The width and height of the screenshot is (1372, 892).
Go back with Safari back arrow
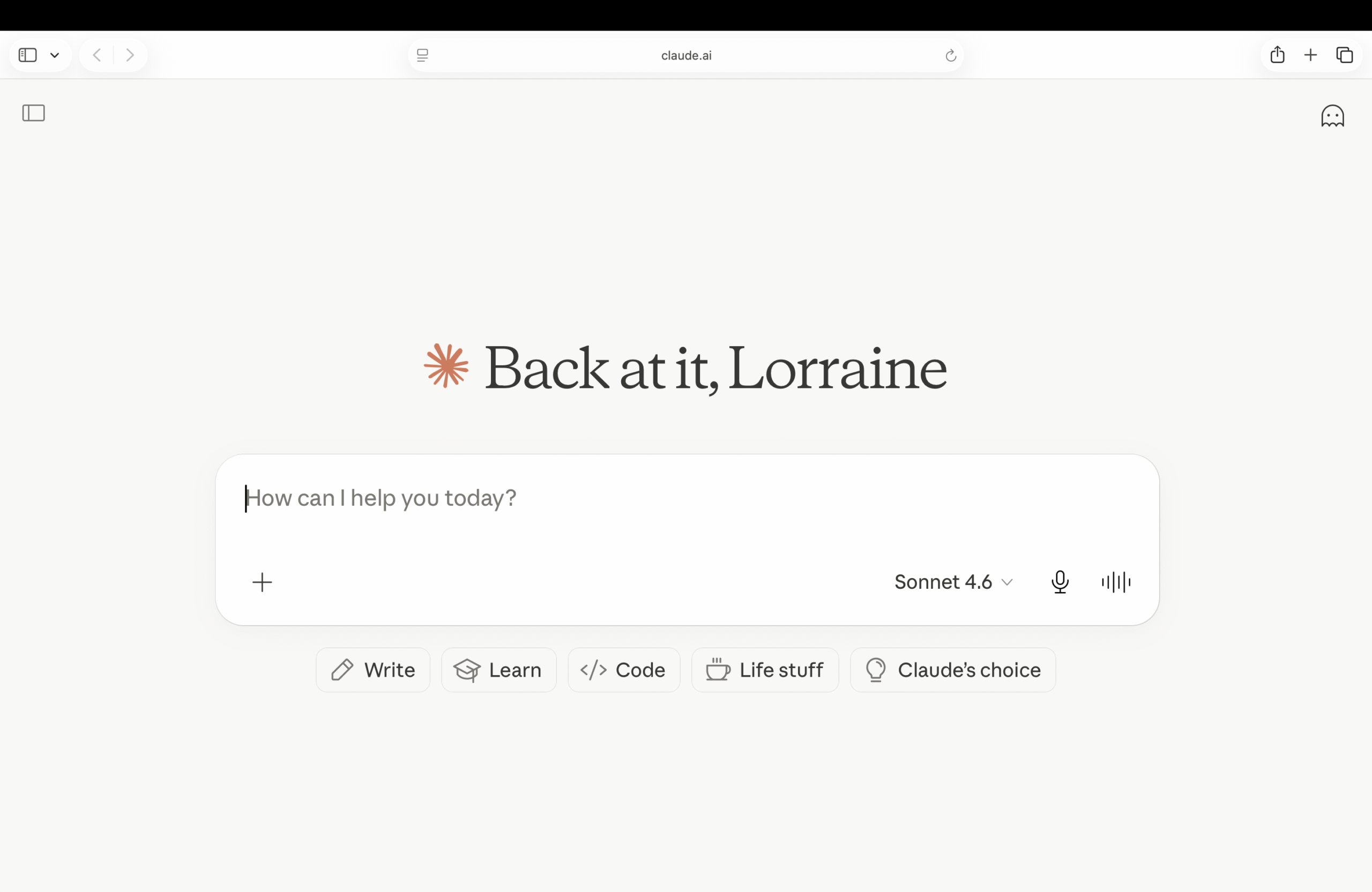pyautogui.click(x=97, y=55)
